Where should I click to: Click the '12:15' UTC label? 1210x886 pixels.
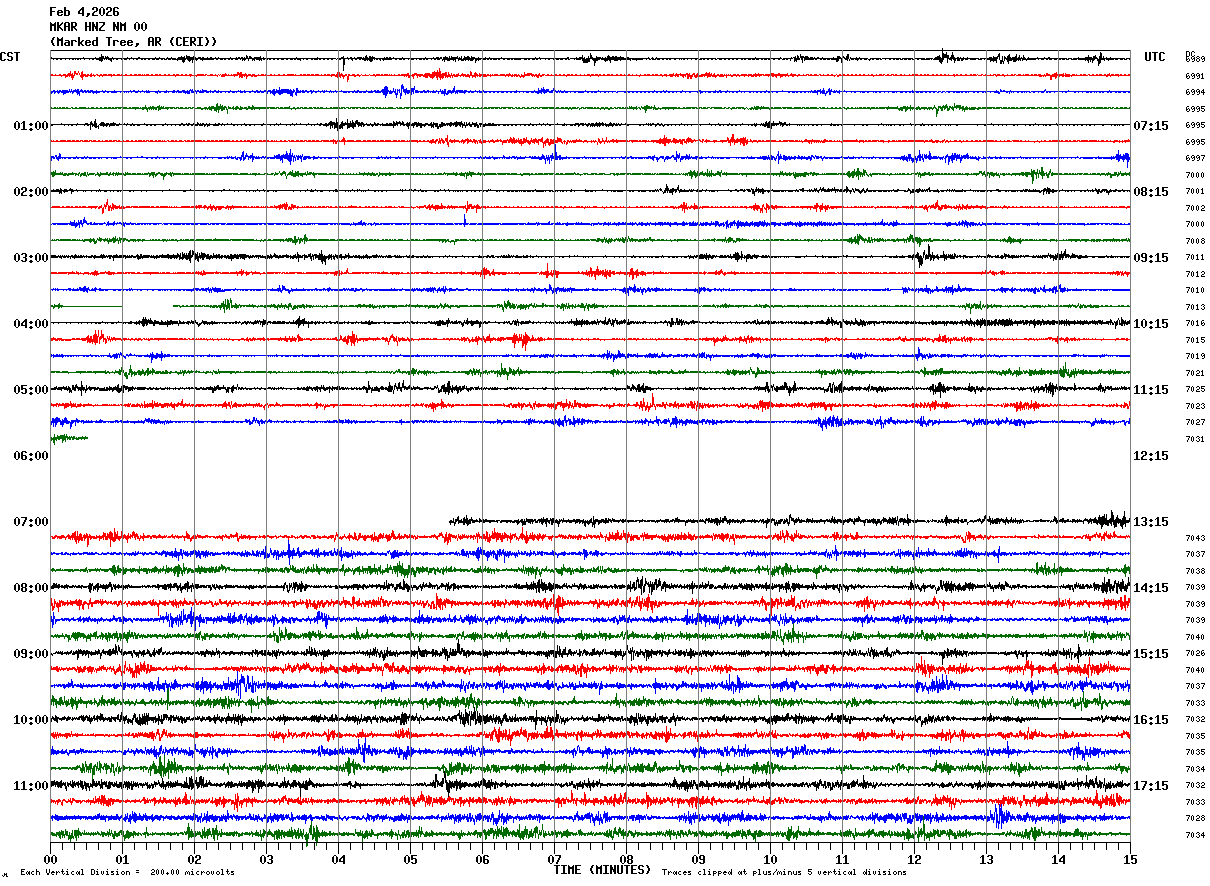(x=1151, y=456)
